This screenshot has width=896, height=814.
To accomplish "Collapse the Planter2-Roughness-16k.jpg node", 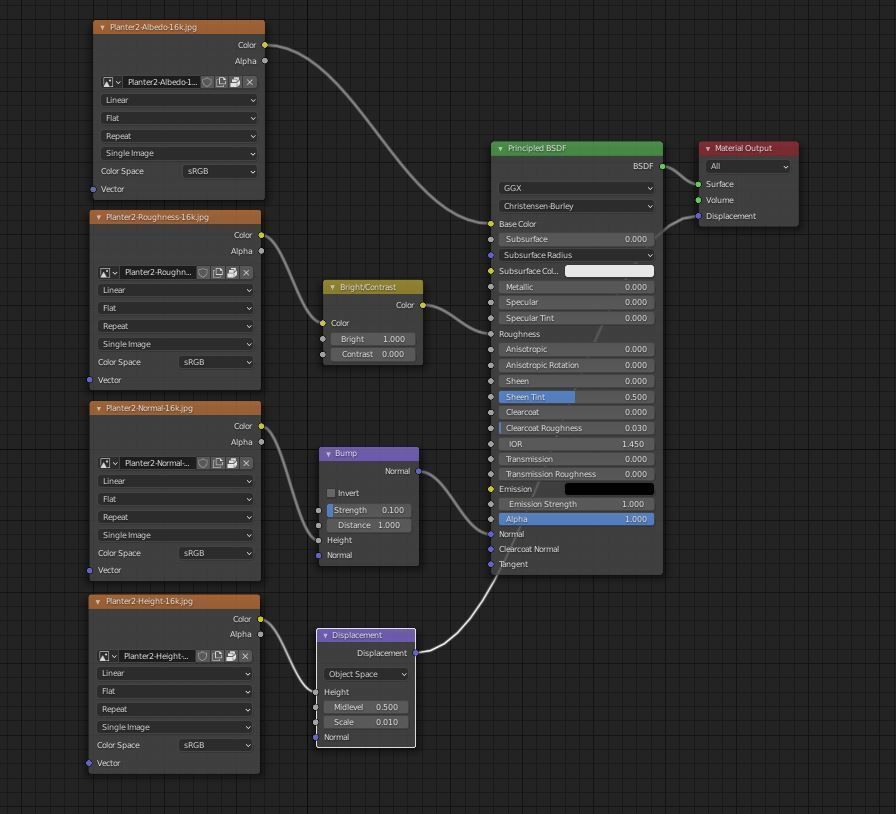I will (x=99, y=217).
